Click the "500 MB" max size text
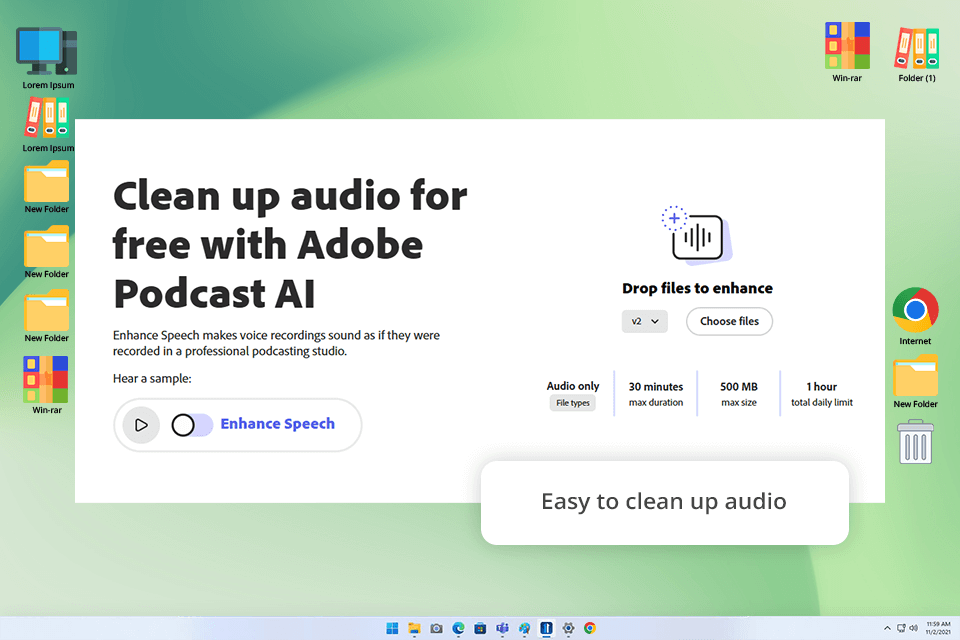The image size is (960, 640). 739,387
